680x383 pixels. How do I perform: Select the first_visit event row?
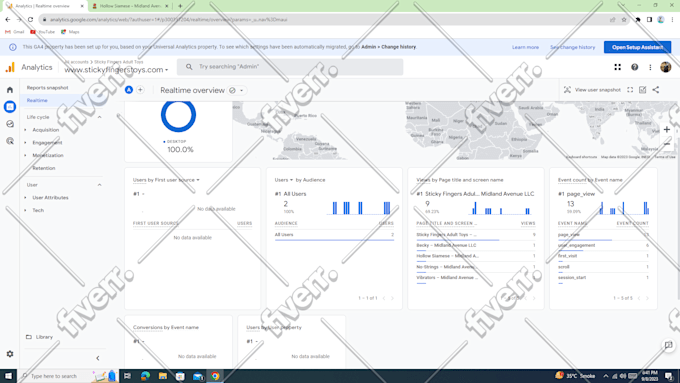click(603, 256)
